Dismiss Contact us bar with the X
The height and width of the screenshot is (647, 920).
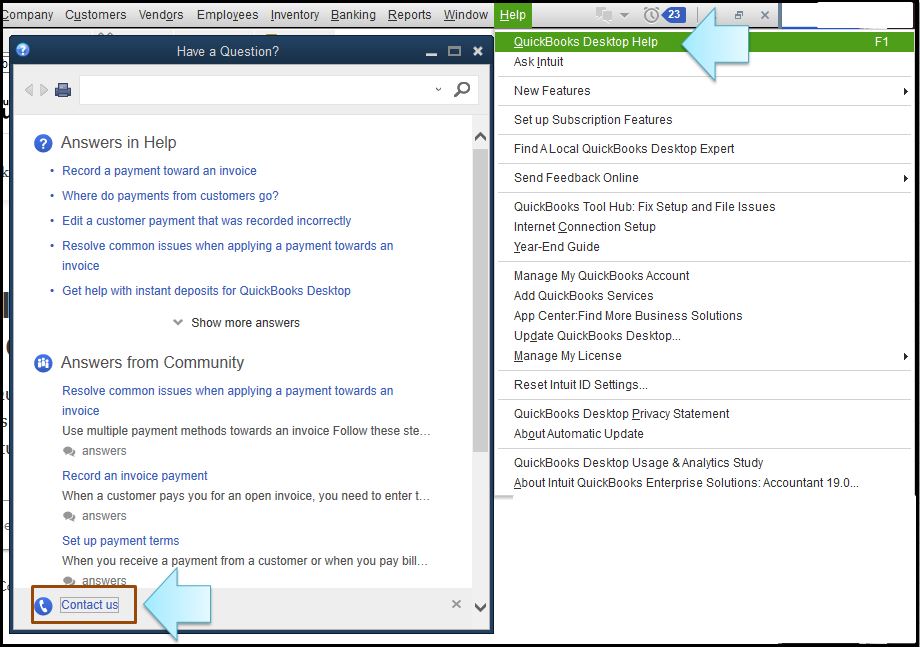click(x=456, y=604)
